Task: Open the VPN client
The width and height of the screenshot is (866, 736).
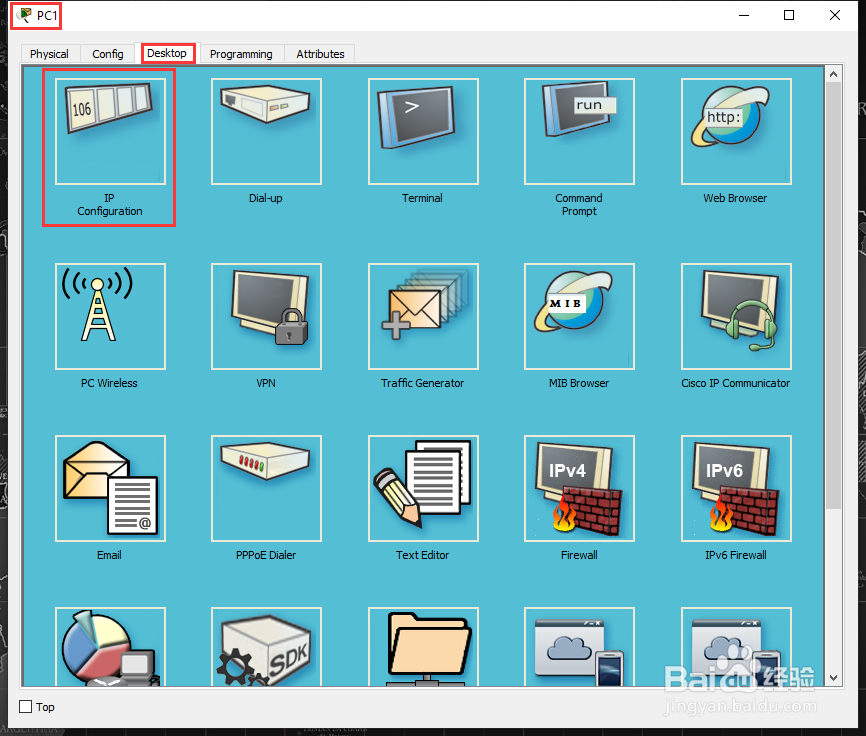Action: [x=266, y=316]
